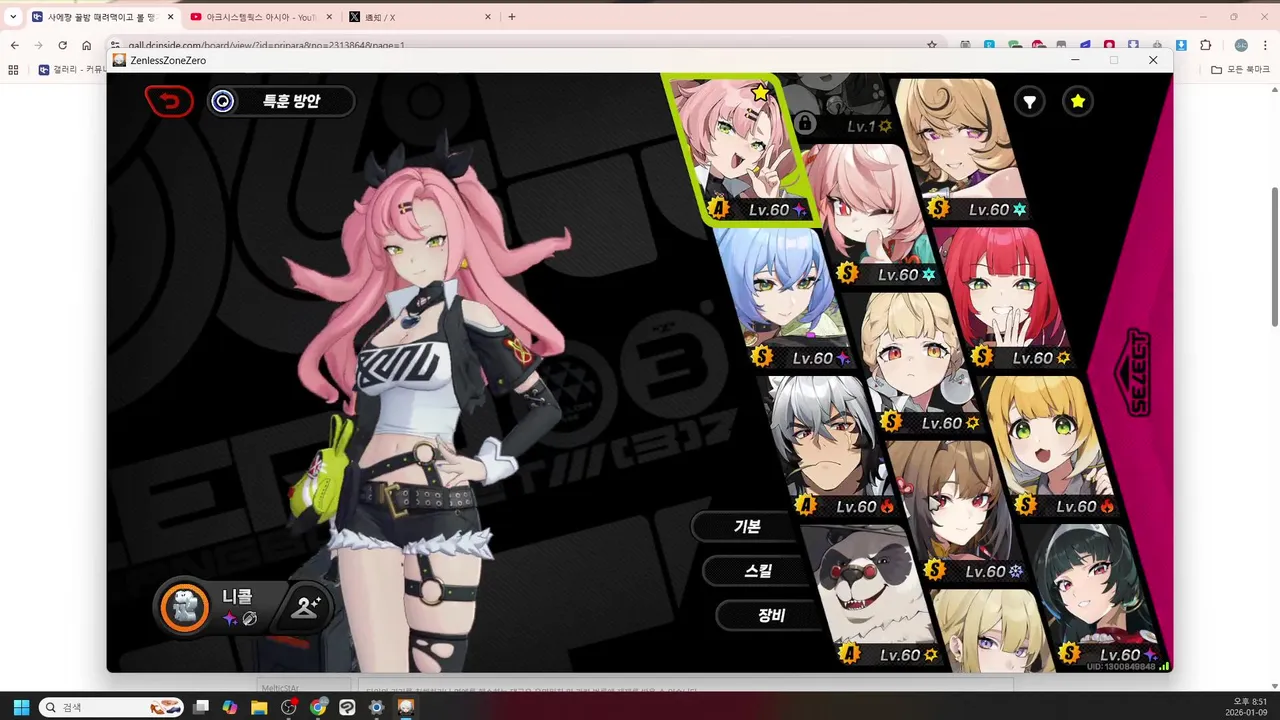The height and width of the screenshot is (720, 1280).
Task: Switch to the 스킬 tab
Action: coord(758,571)
